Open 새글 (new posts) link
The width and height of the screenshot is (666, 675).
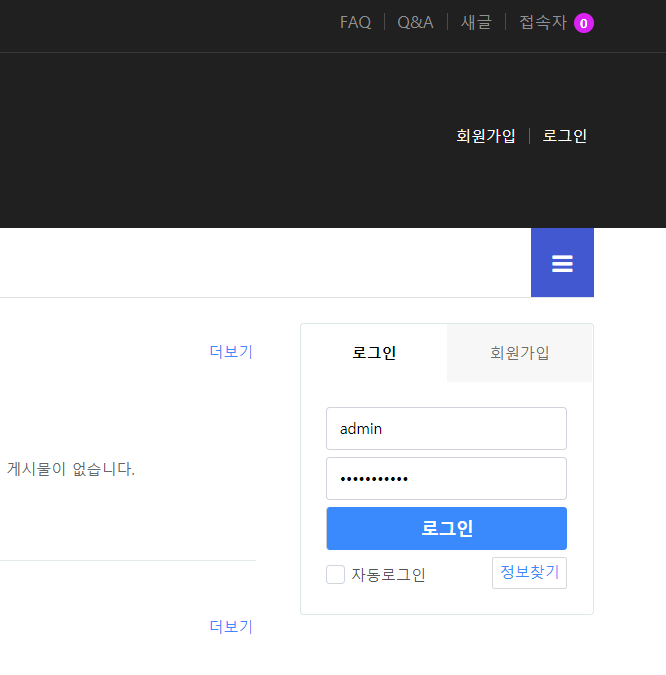tap(476, 22)
